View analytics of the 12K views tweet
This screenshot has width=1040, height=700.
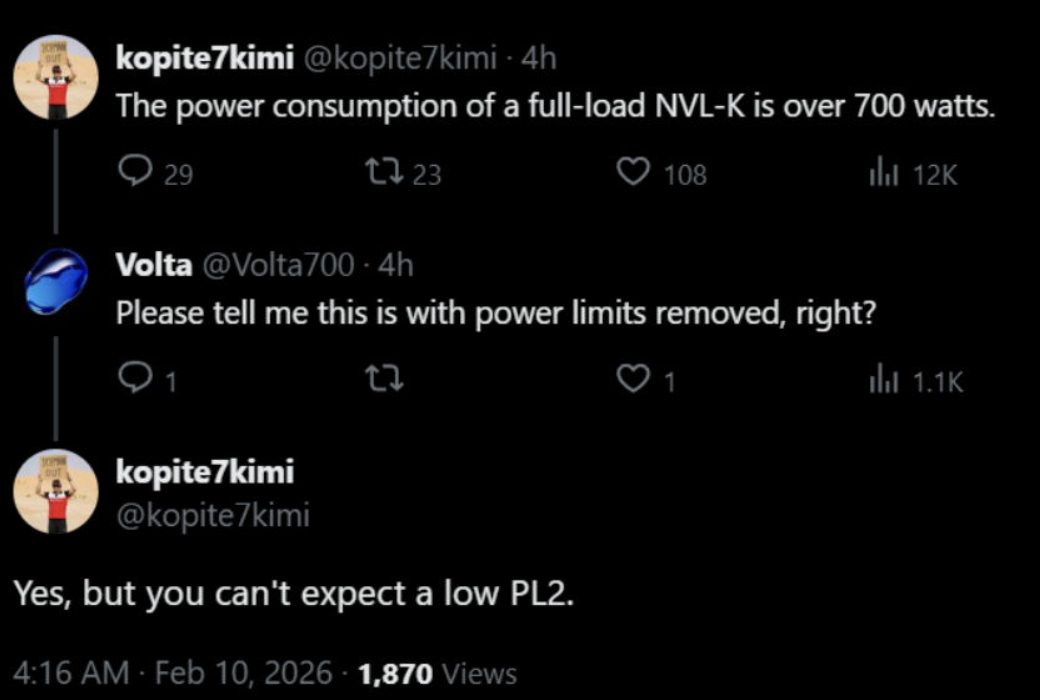(883, 175)
